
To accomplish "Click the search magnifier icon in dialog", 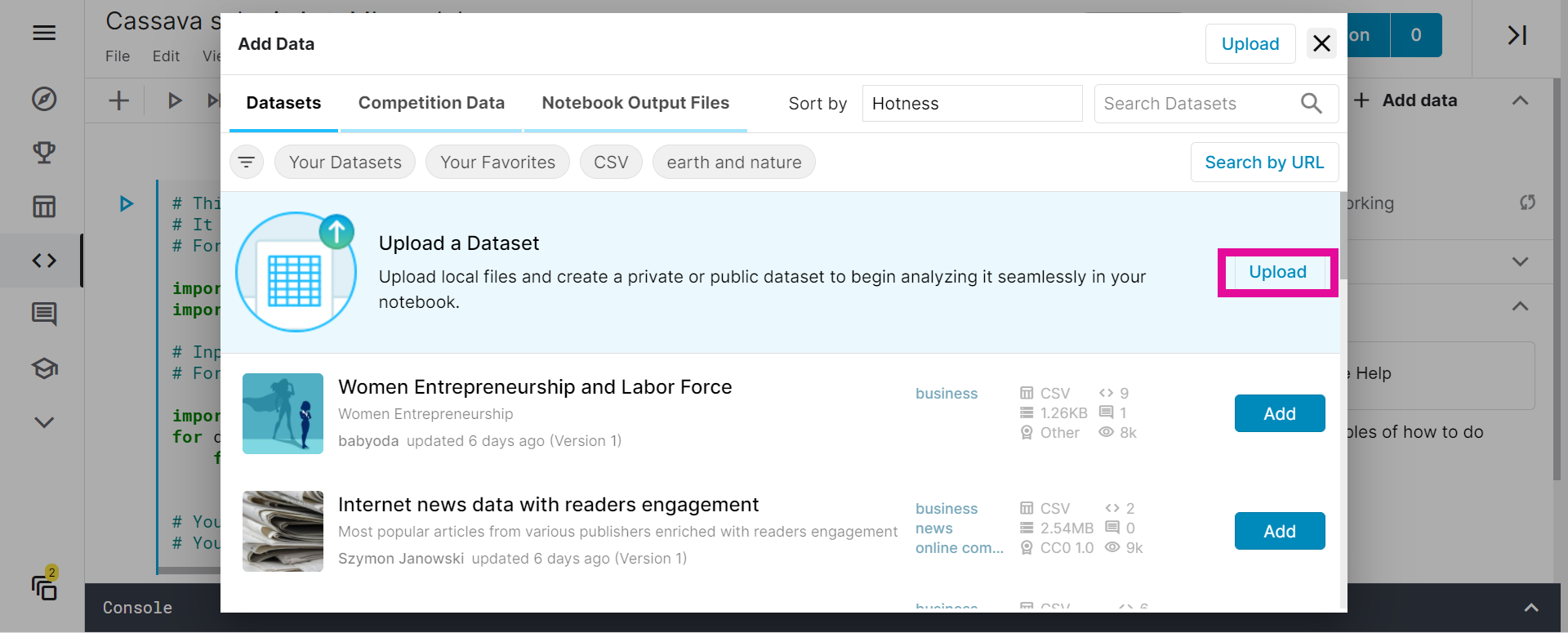I will click(1311, 104).
